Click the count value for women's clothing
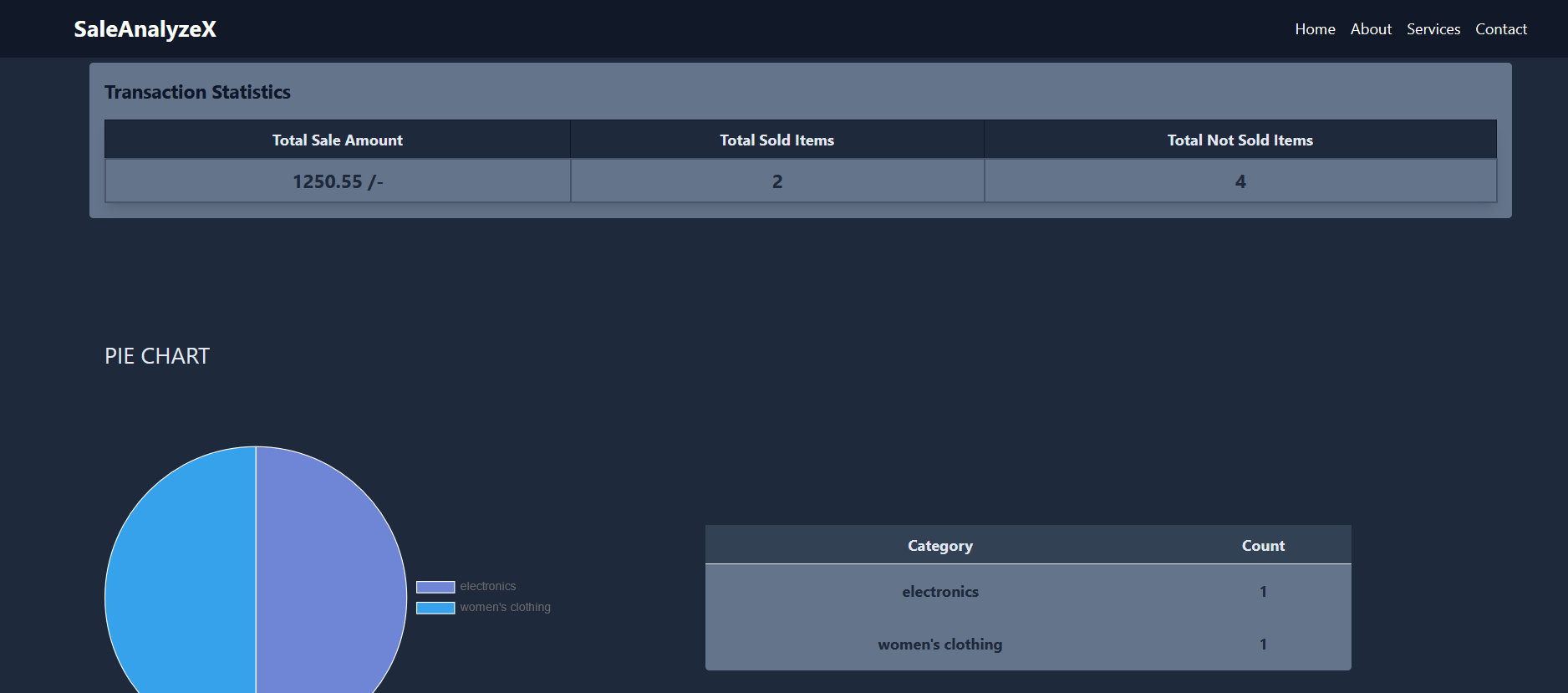Screen dimensions: 1568x693 [1263, 644]
